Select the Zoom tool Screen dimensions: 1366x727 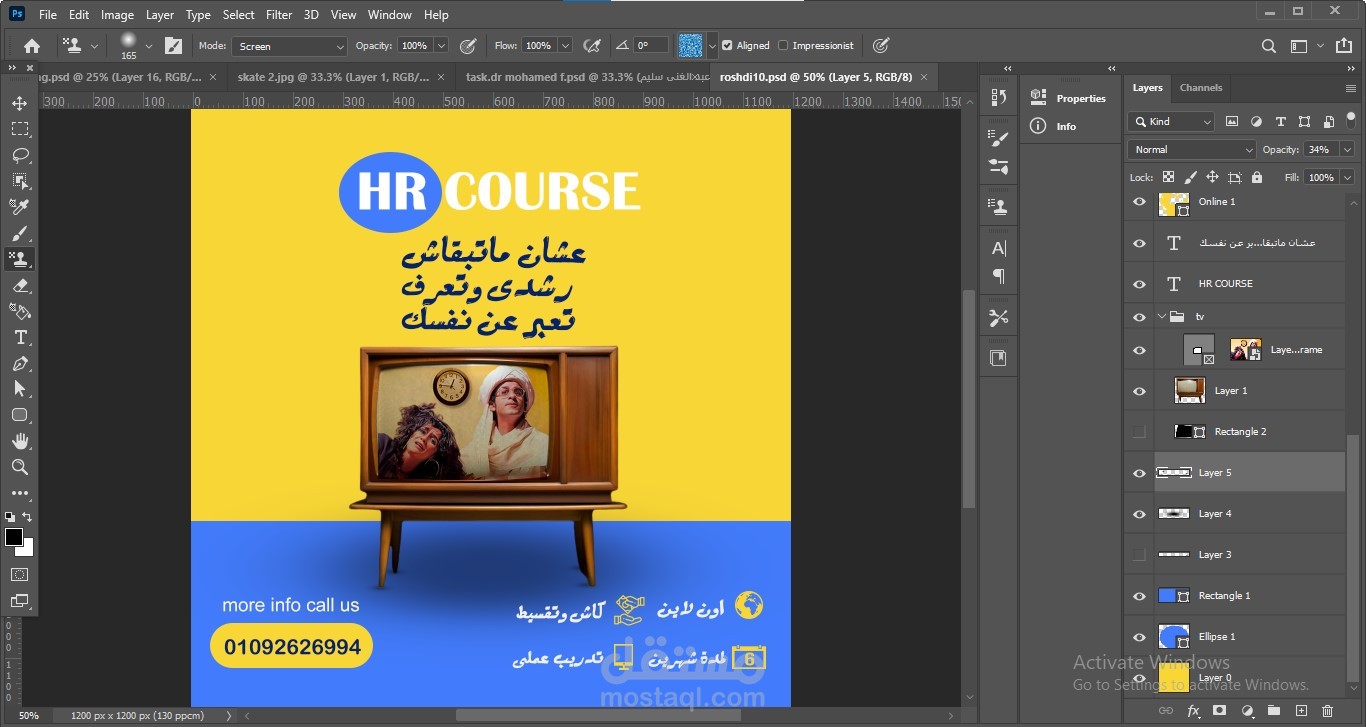19,467
